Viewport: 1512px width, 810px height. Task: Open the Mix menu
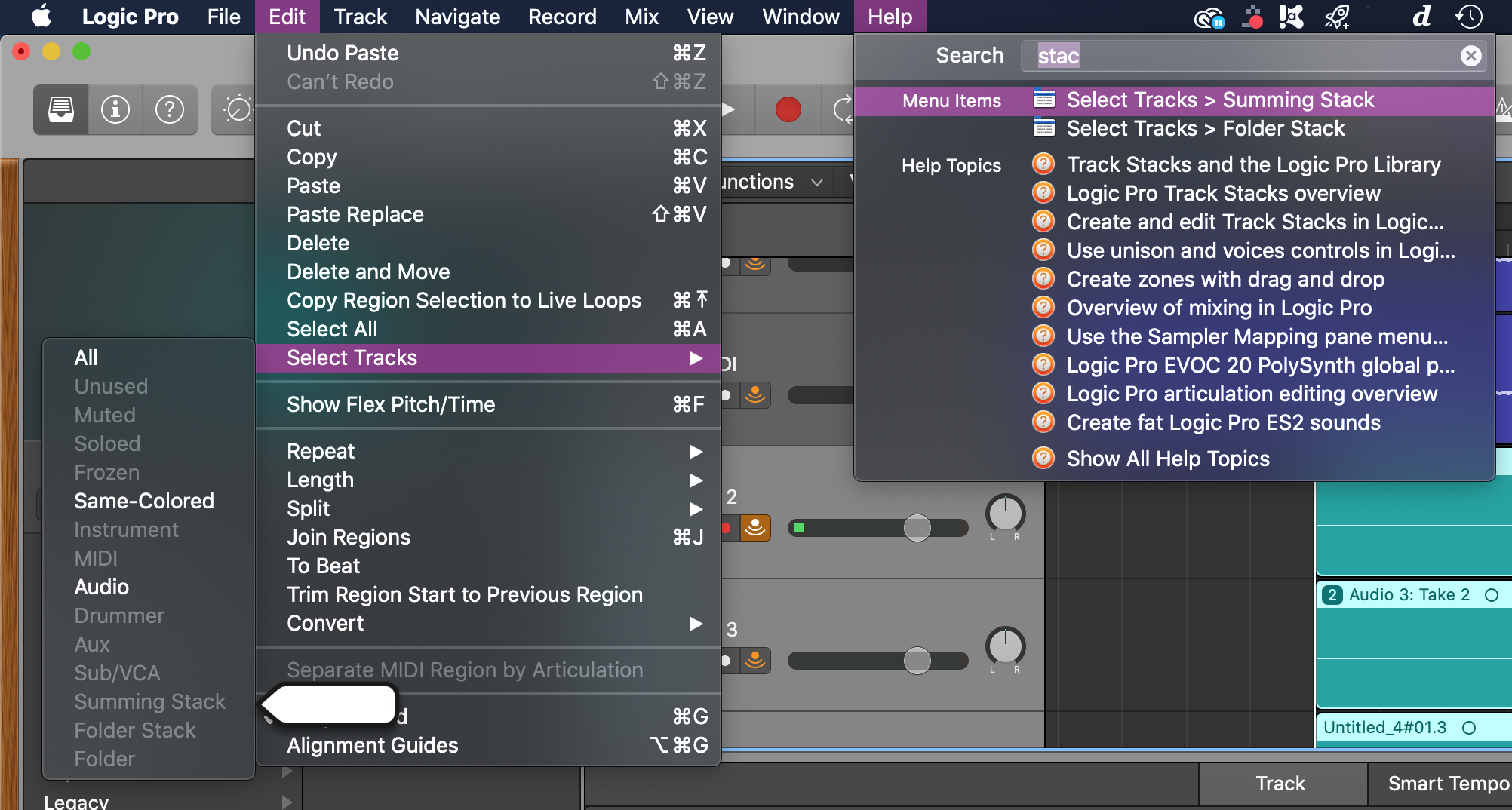pyautogui.click(x=641, y=17)
